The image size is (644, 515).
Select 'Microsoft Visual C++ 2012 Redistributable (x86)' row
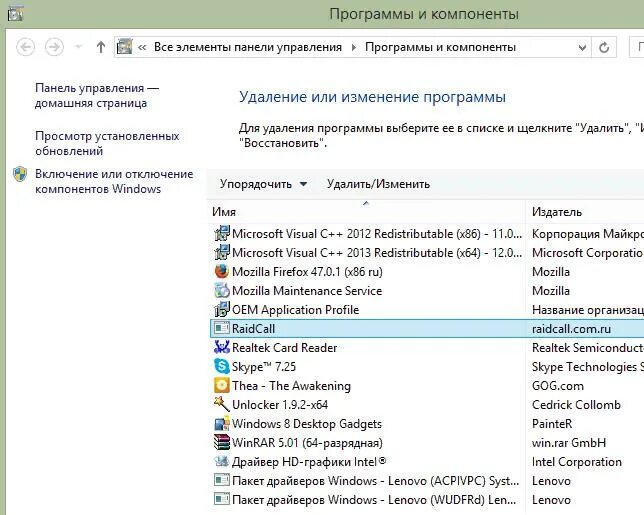click(377, 234)
